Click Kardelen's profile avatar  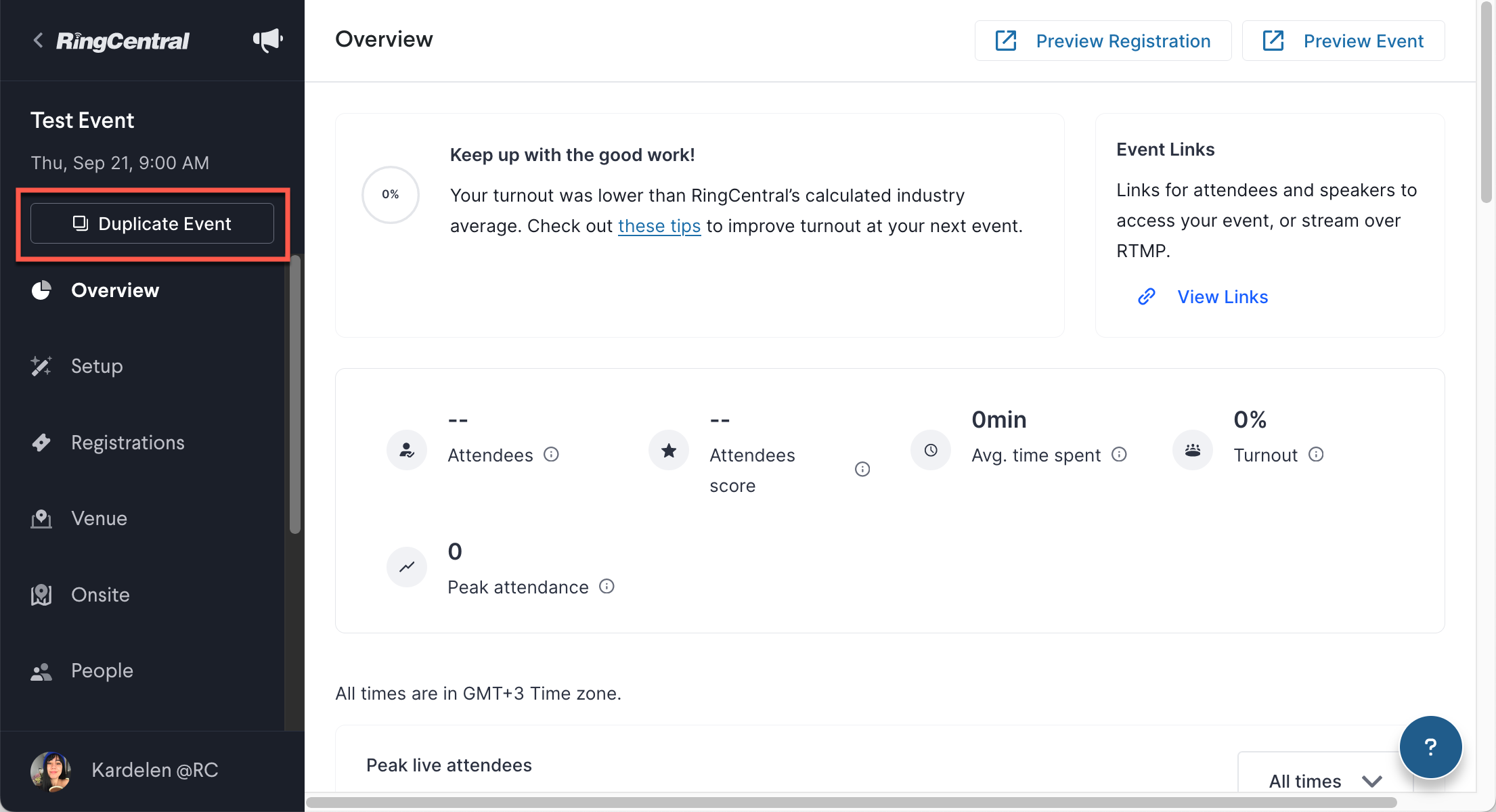(x=51, y=771)
